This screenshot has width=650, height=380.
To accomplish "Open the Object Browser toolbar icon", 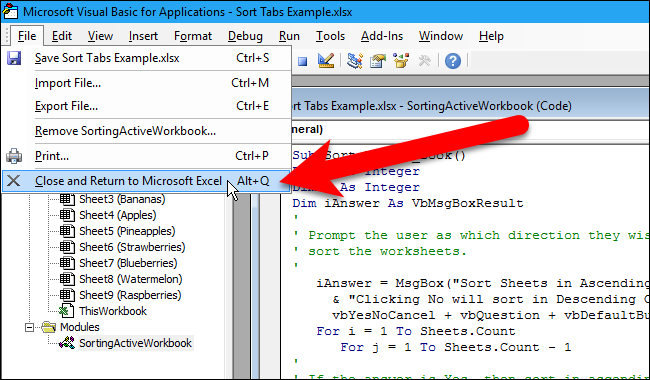I will coord(401,61).
